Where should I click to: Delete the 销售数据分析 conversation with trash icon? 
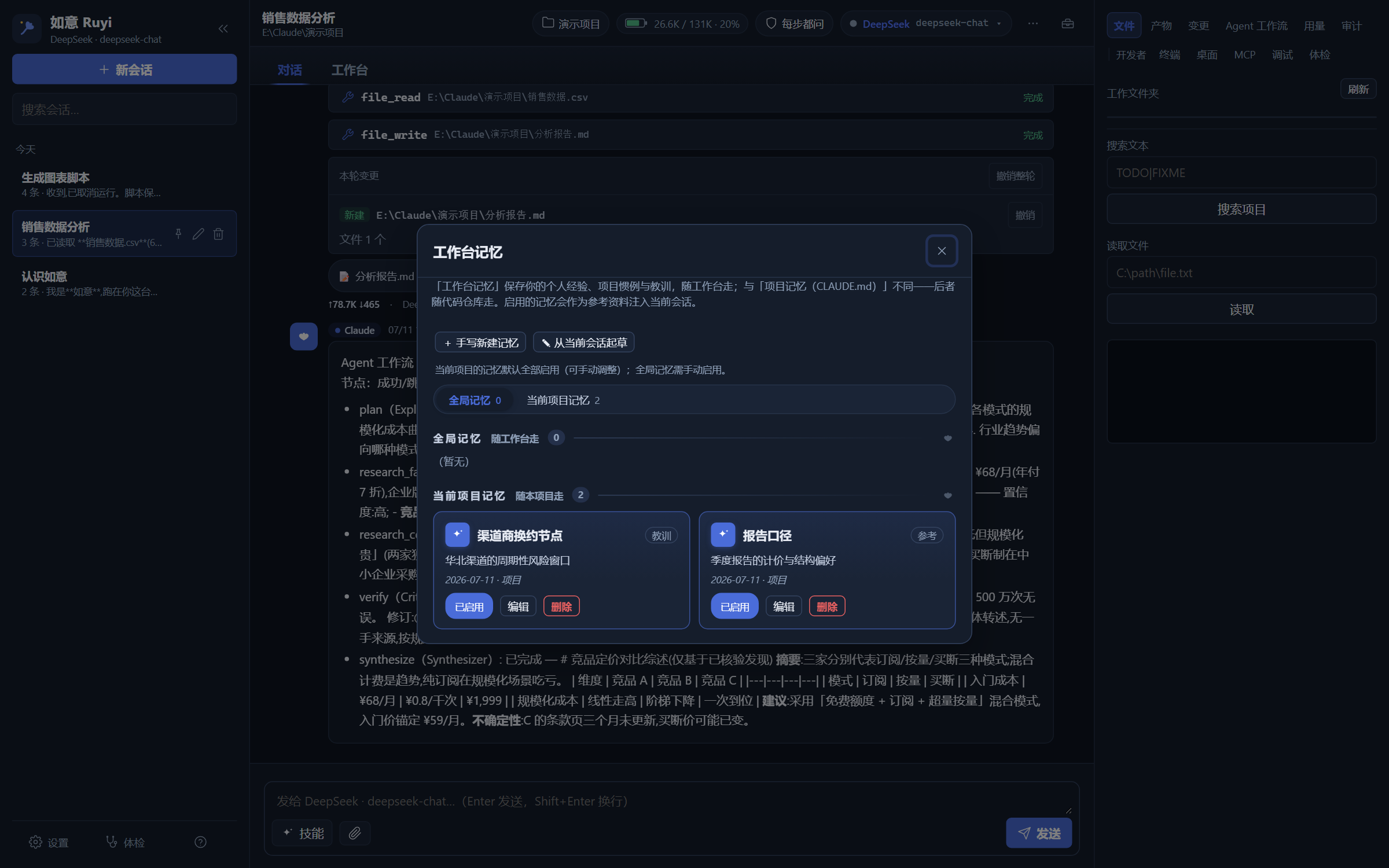coord(218,234)
